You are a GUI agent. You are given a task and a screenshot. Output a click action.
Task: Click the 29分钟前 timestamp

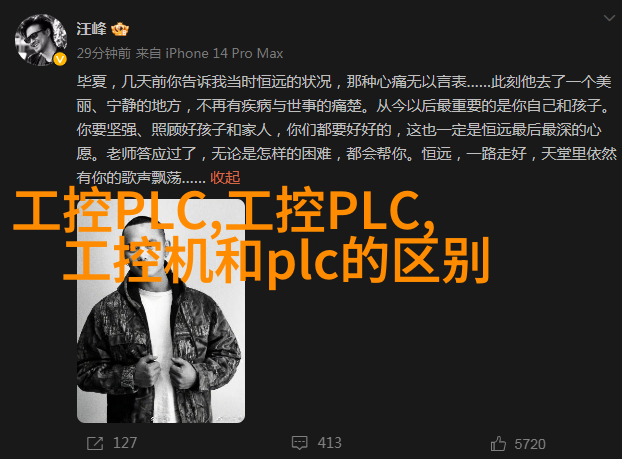click(104, 53)
